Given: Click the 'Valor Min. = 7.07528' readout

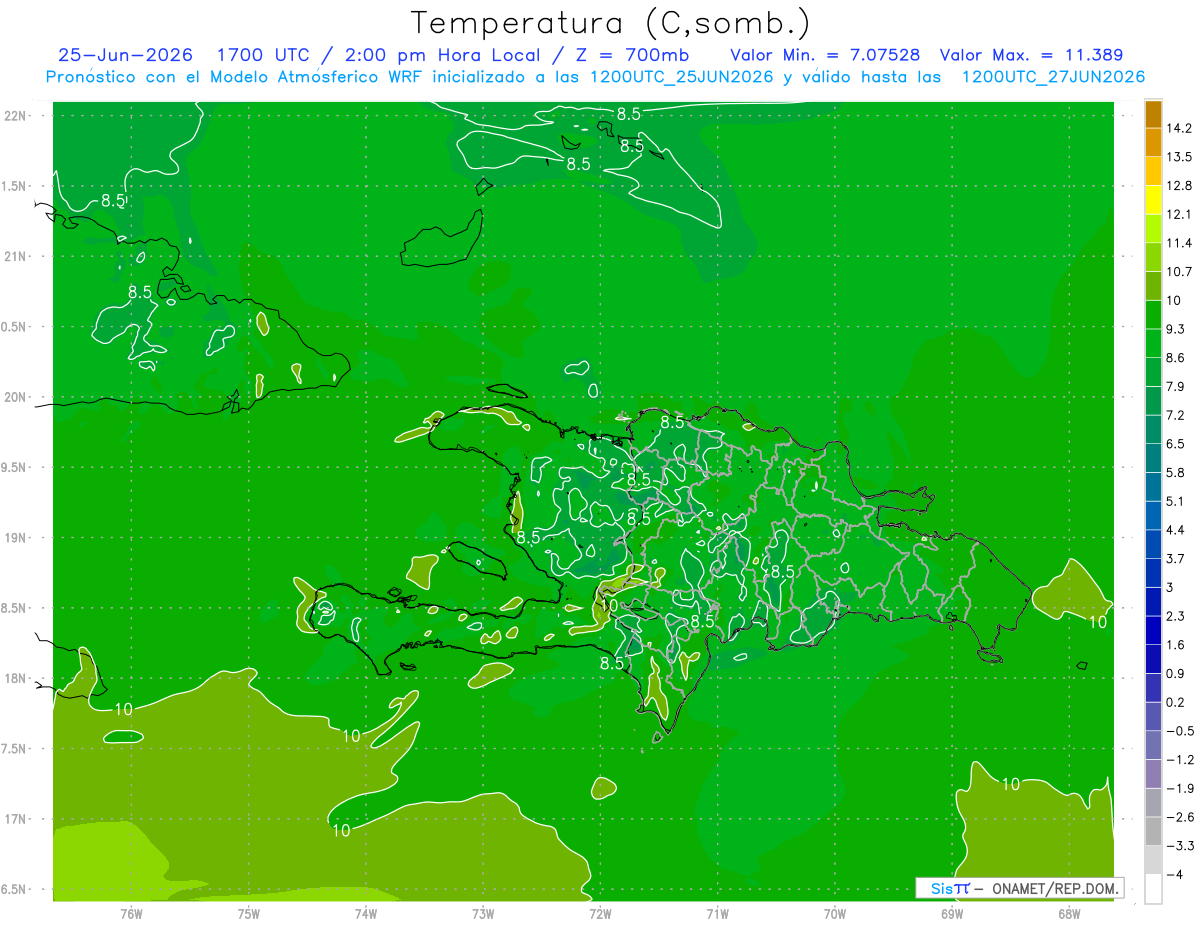Looking at the screenshot, I should (825, 56).
